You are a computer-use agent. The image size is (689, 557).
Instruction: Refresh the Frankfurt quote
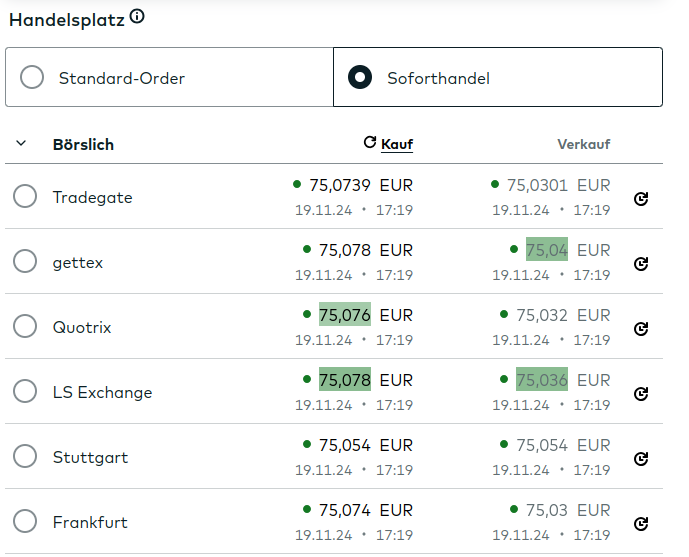point(641,523)
